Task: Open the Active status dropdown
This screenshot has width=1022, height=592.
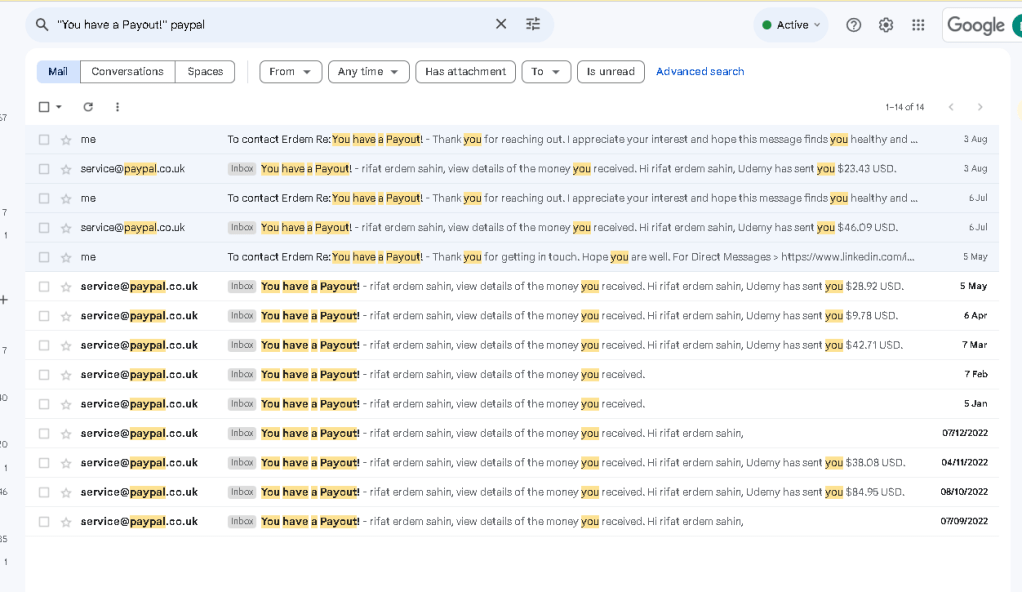Action: pyautogui.click(x=791, y=25)
